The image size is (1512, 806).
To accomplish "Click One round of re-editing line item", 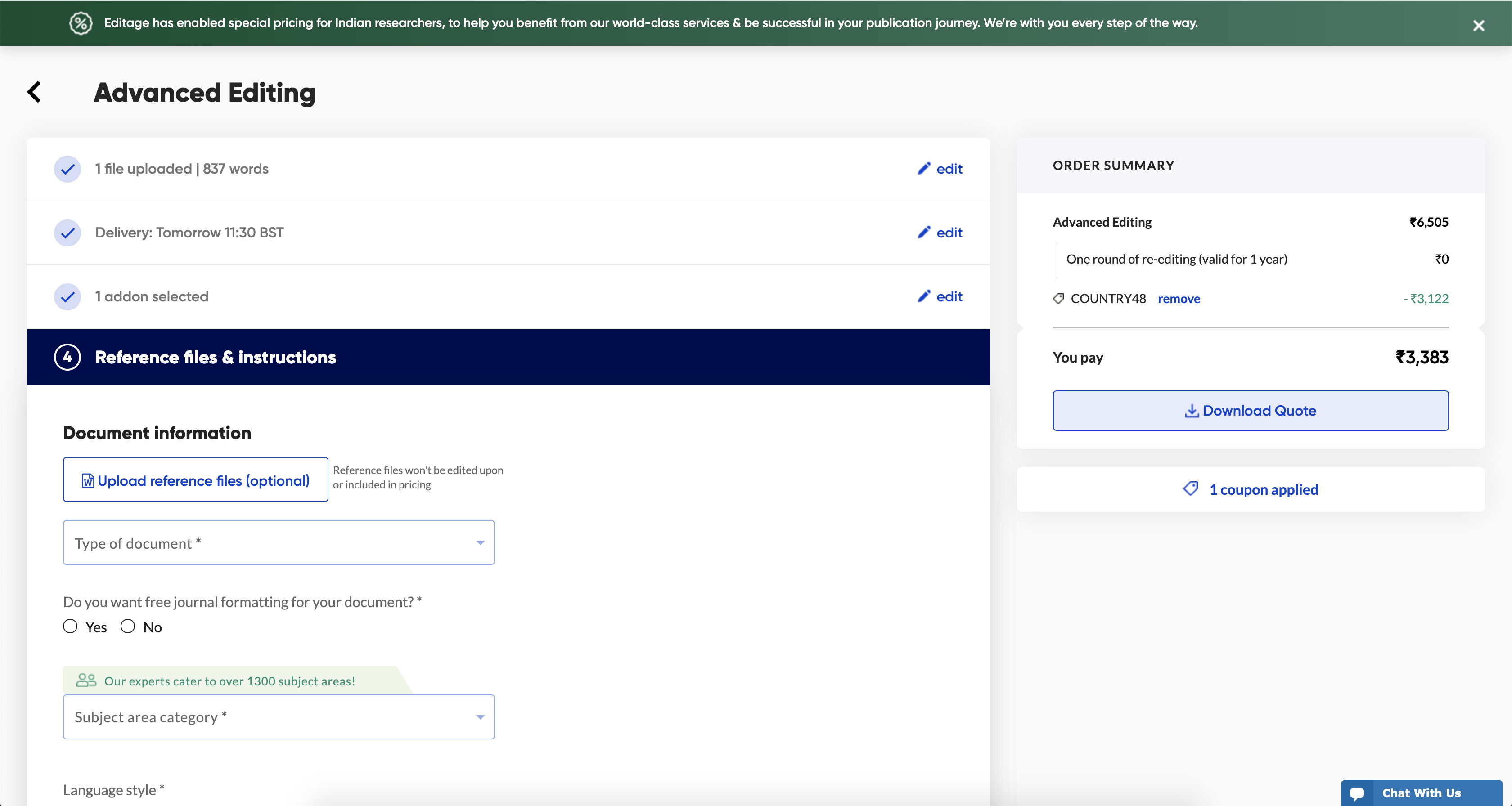I will coord(1176,259).
